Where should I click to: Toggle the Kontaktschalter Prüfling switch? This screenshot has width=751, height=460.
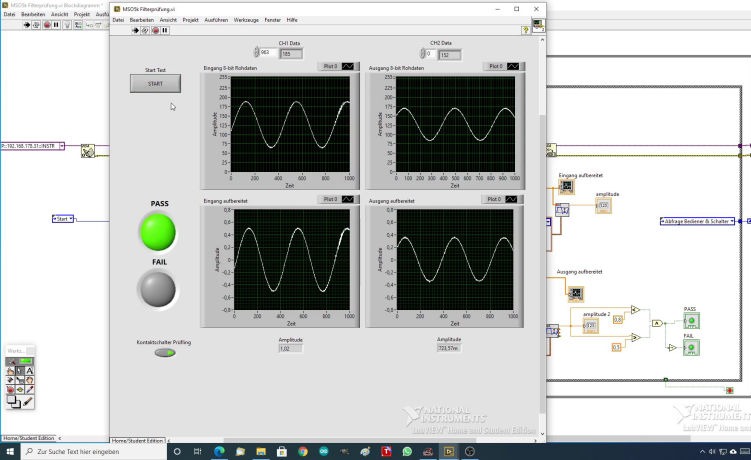click(x=164, y=352)
